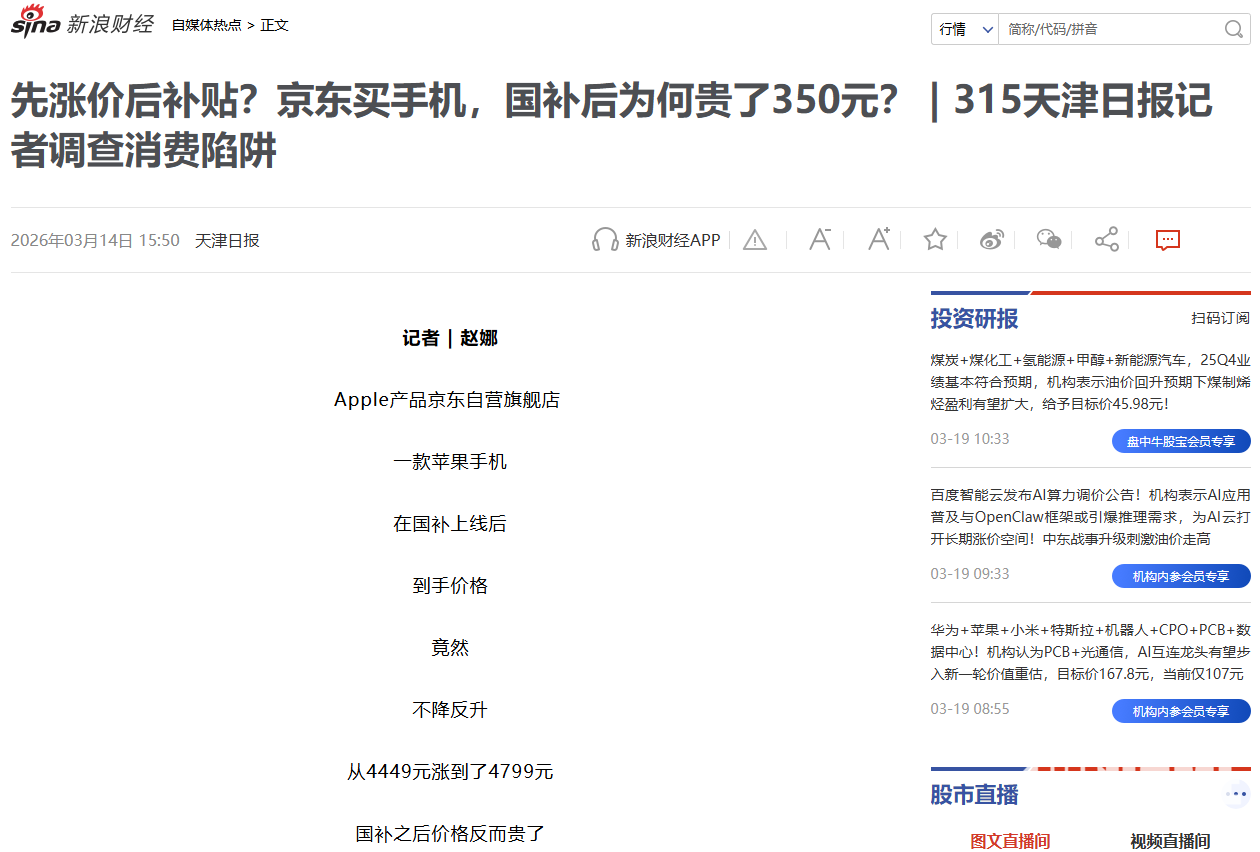Viewport: 1260px width, 852px height.
Task: Increase font size with A+ icon
Action: tap(878, 240)
